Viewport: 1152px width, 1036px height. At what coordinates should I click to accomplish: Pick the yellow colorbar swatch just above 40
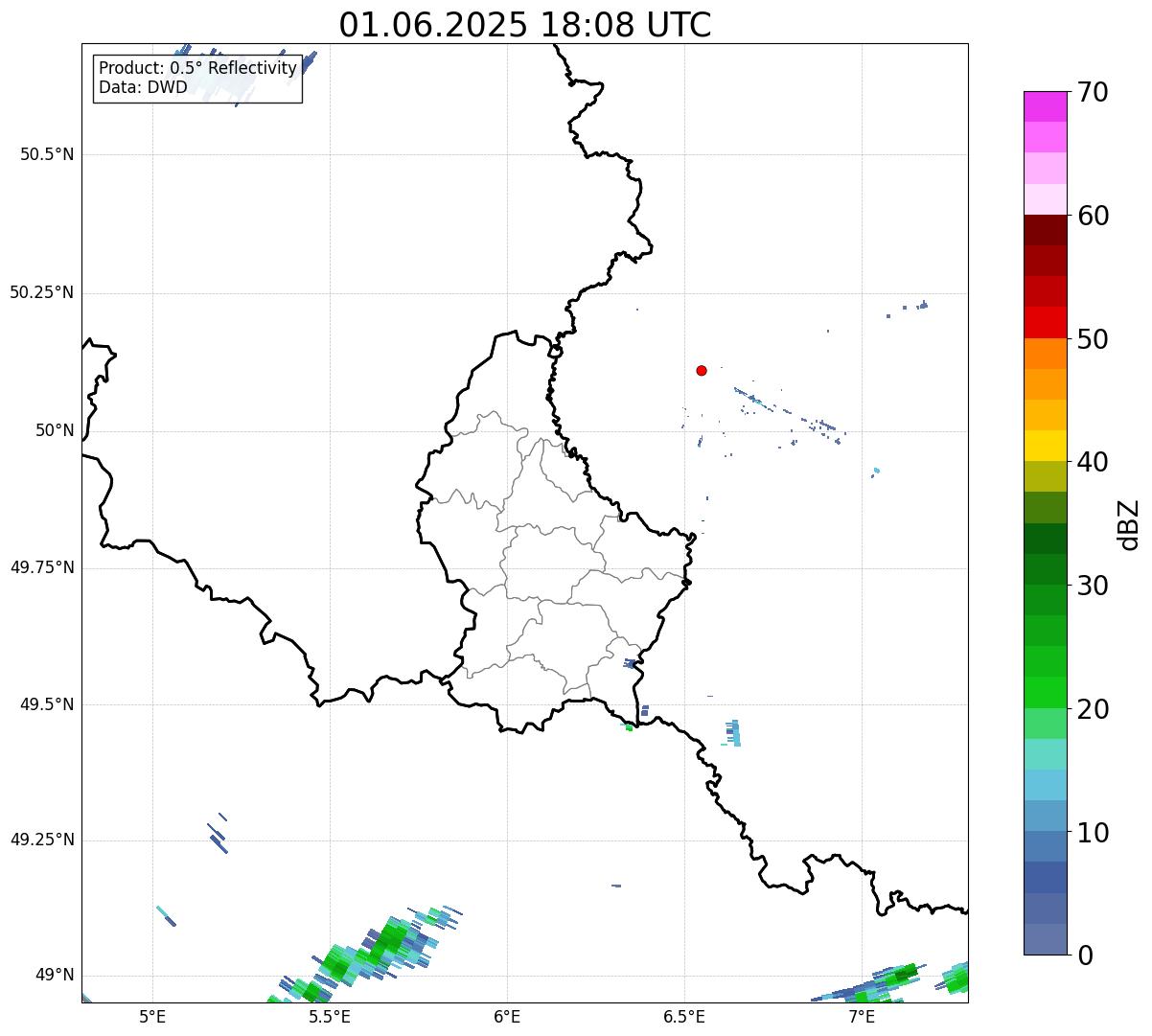click(x=1045, y=446)
